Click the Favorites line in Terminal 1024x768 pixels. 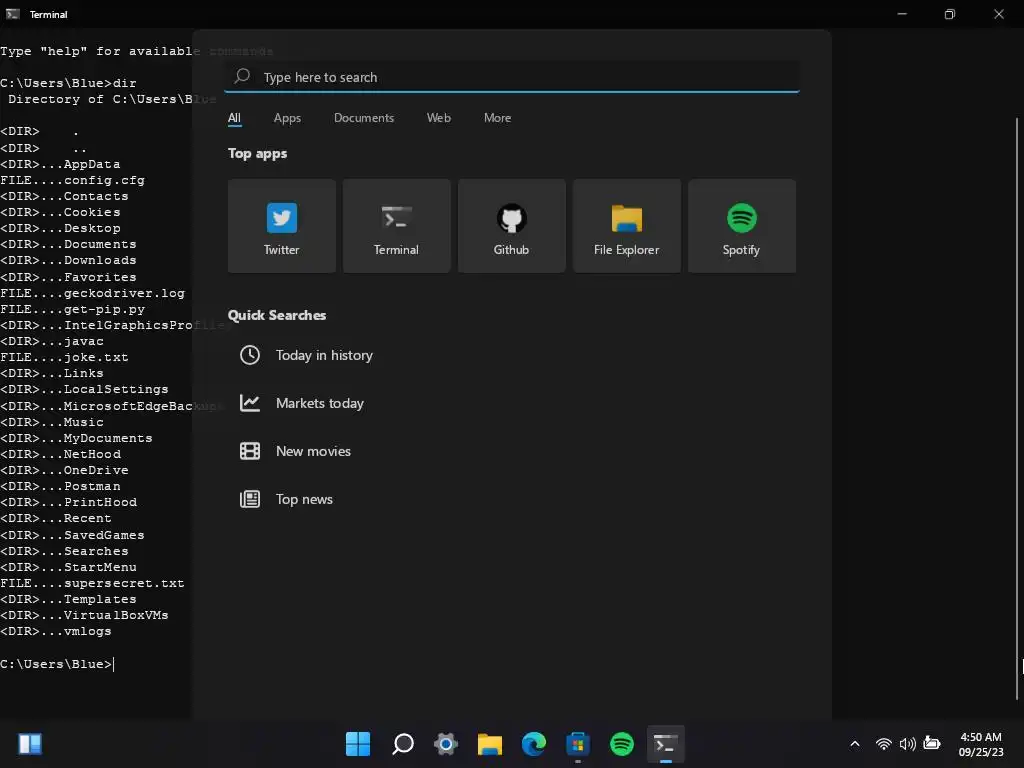pyautogui.click(x=69, y=277)
